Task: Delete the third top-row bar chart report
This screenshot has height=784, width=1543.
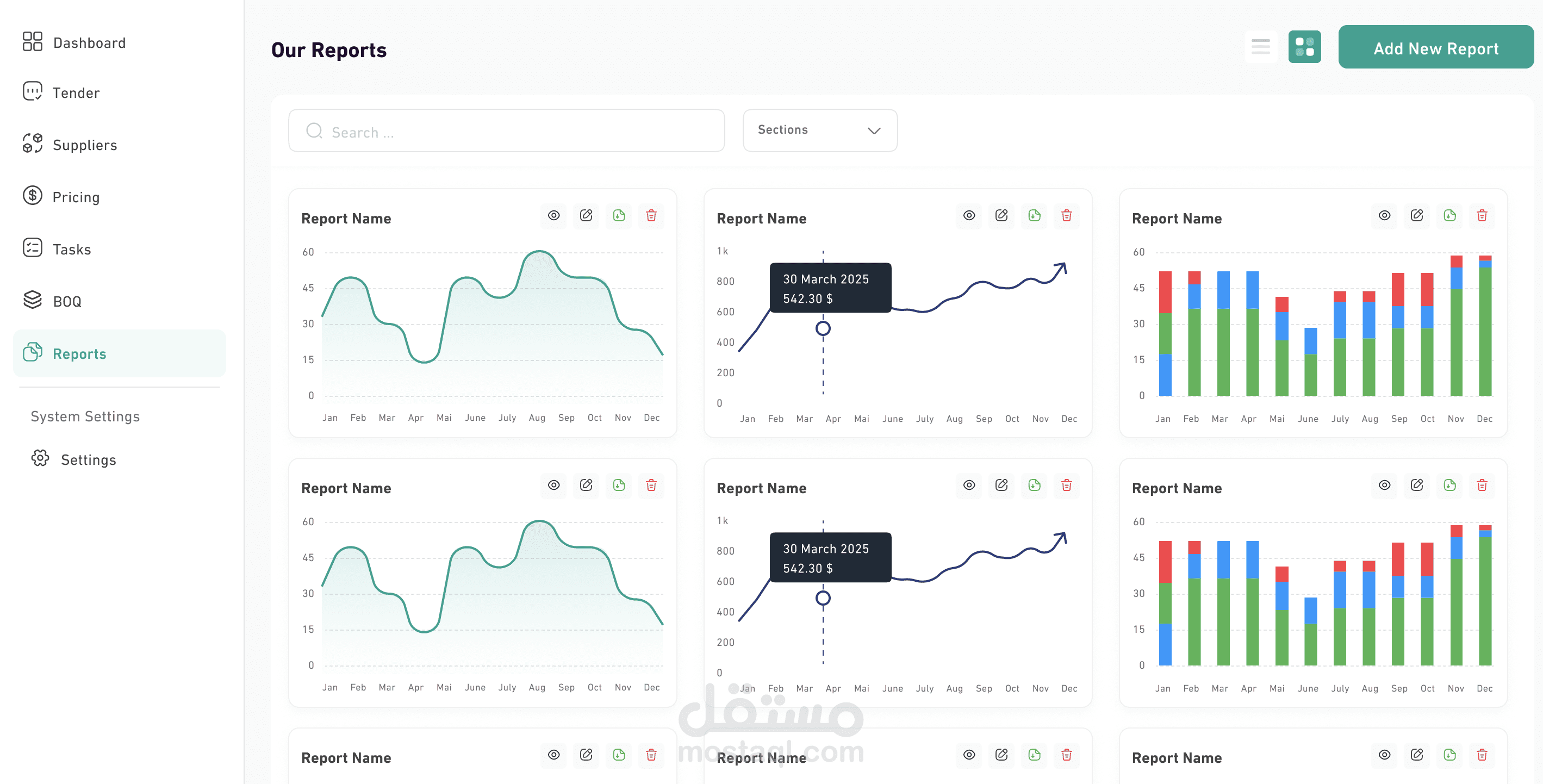Action: coord(1482,216)
